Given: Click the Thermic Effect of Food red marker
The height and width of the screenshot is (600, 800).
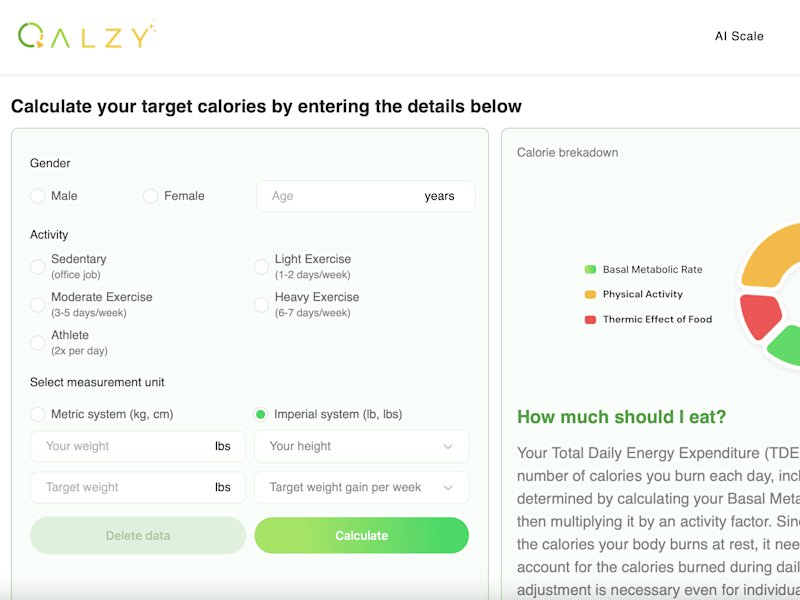Looking at the screenshot, I should 590,319.
